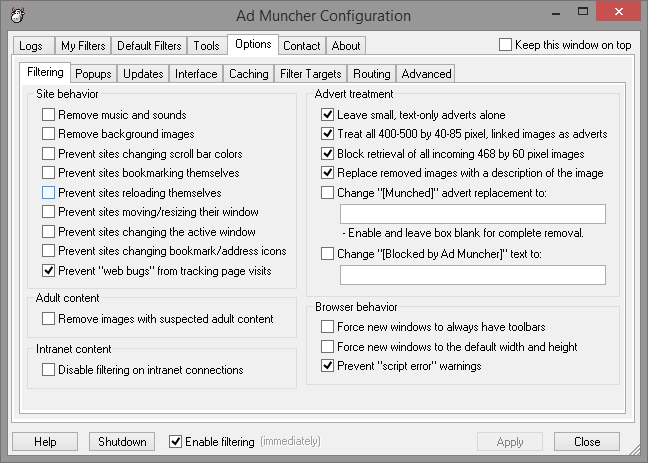
Task: Click the Shutdown button
Action: click(122, 442)
